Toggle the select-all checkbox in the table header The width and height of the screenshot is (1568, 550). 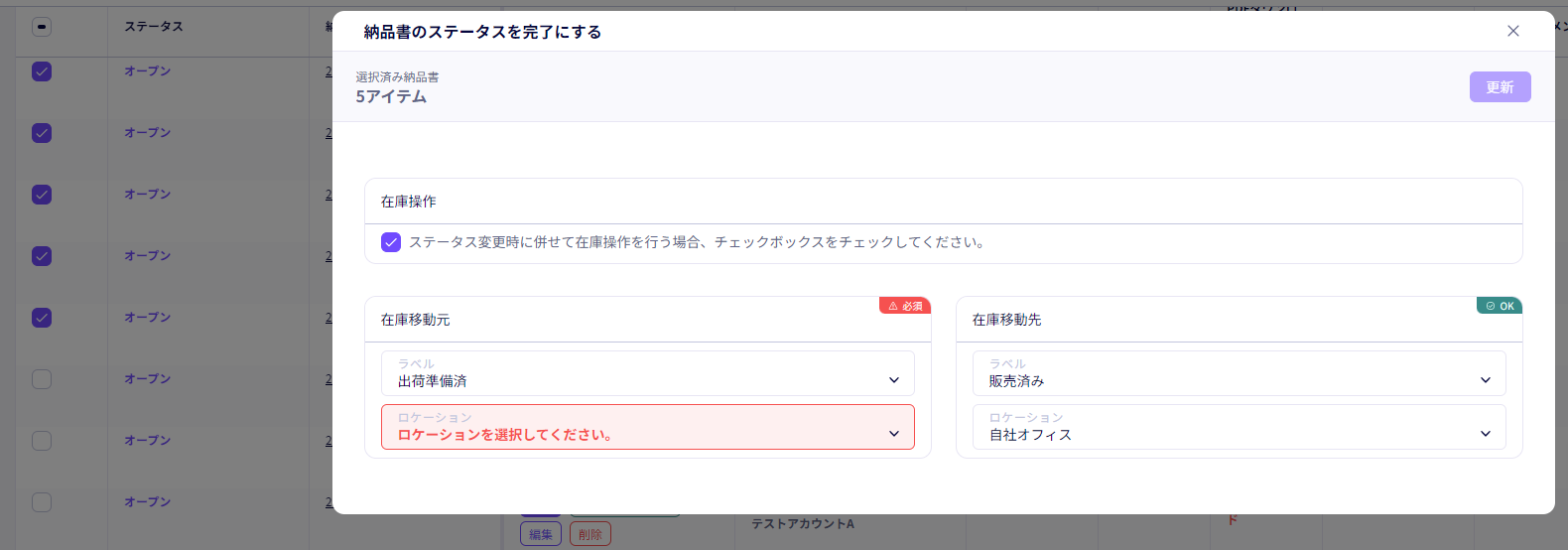(x=42, y=27)
